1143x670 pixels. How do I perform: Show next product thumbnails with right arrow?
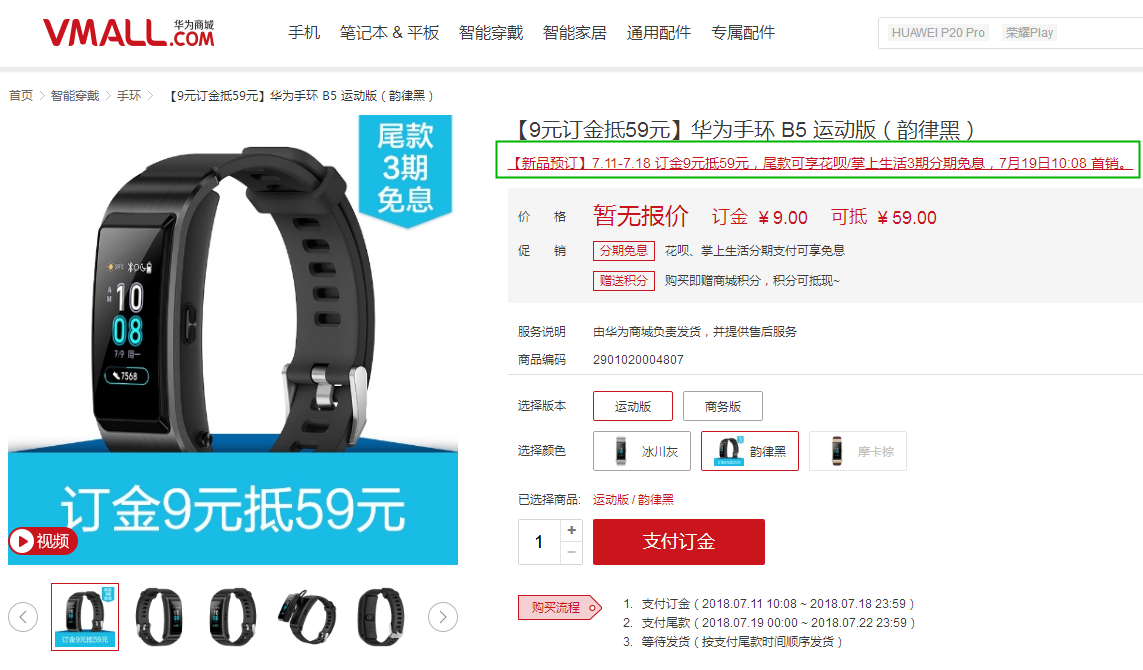[442, 618]
